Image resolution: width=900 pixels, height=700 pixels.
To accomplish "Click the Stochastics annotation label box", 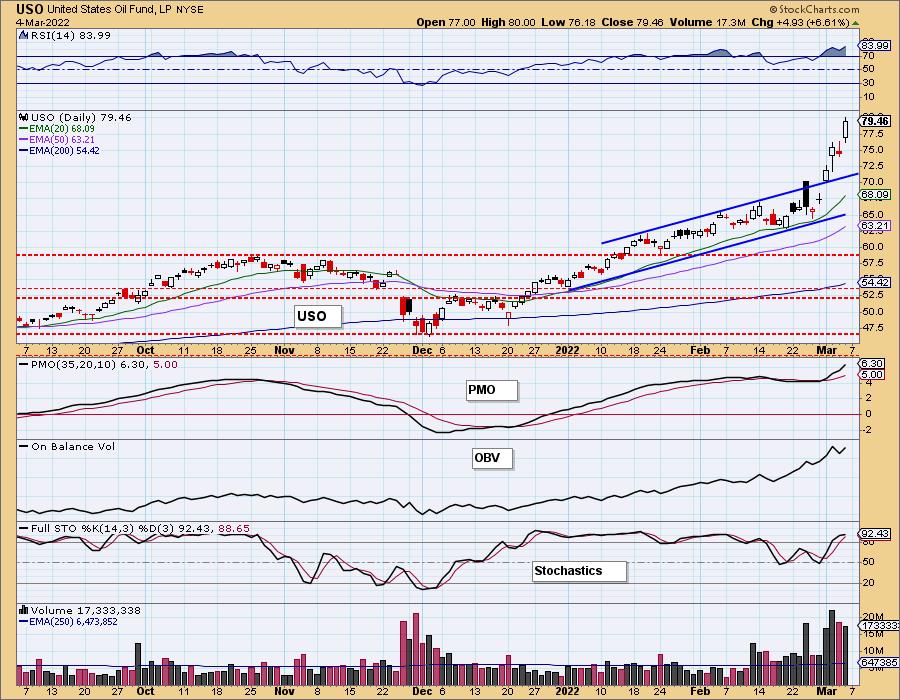I will pyautogui.click(x=580, y=571).
